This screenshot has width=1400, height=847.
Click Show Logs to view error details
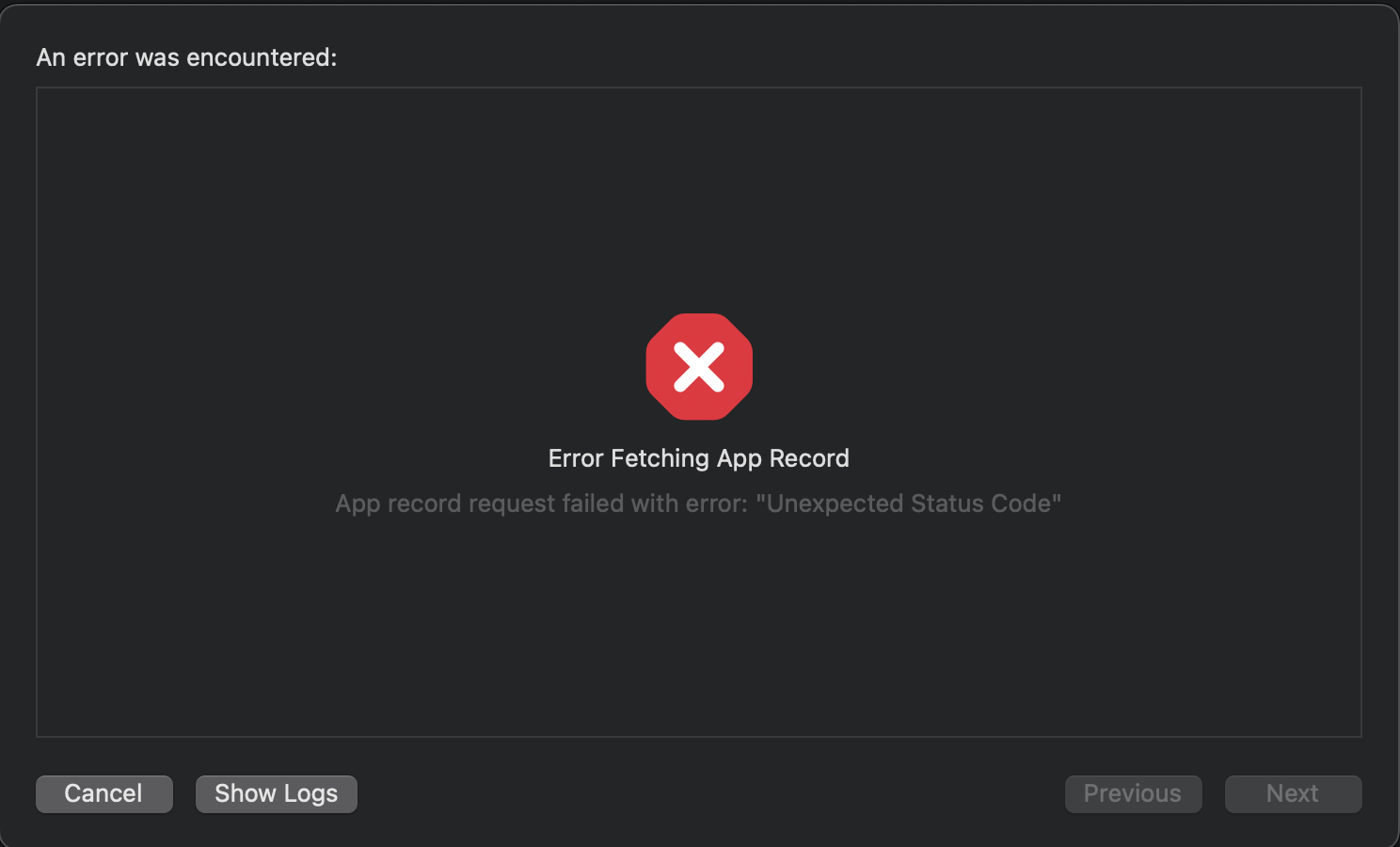[x=276, y=793]
